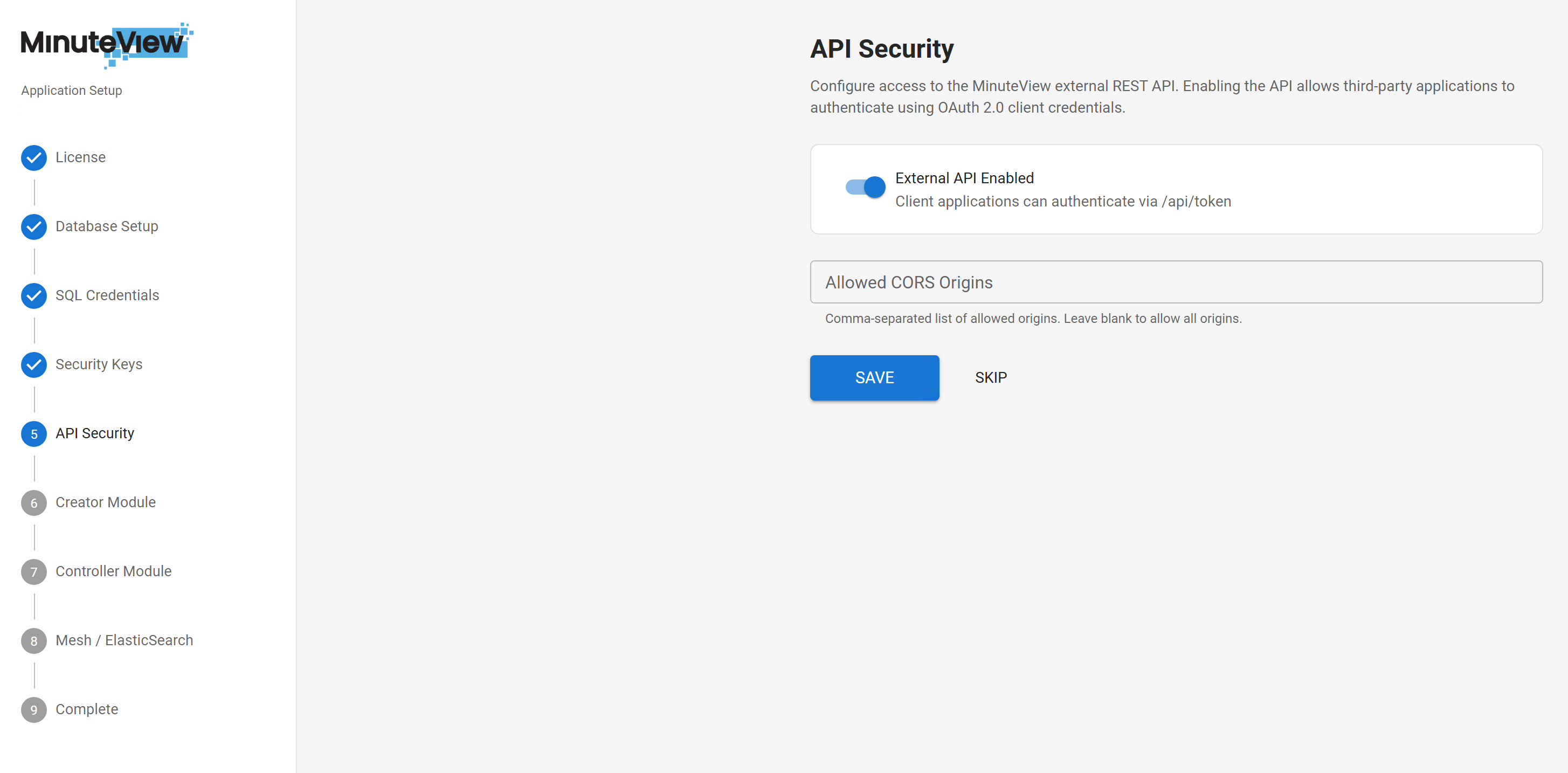Click the API Security heading
This screenshot has height=773, width=1568.
pos(881,49)
